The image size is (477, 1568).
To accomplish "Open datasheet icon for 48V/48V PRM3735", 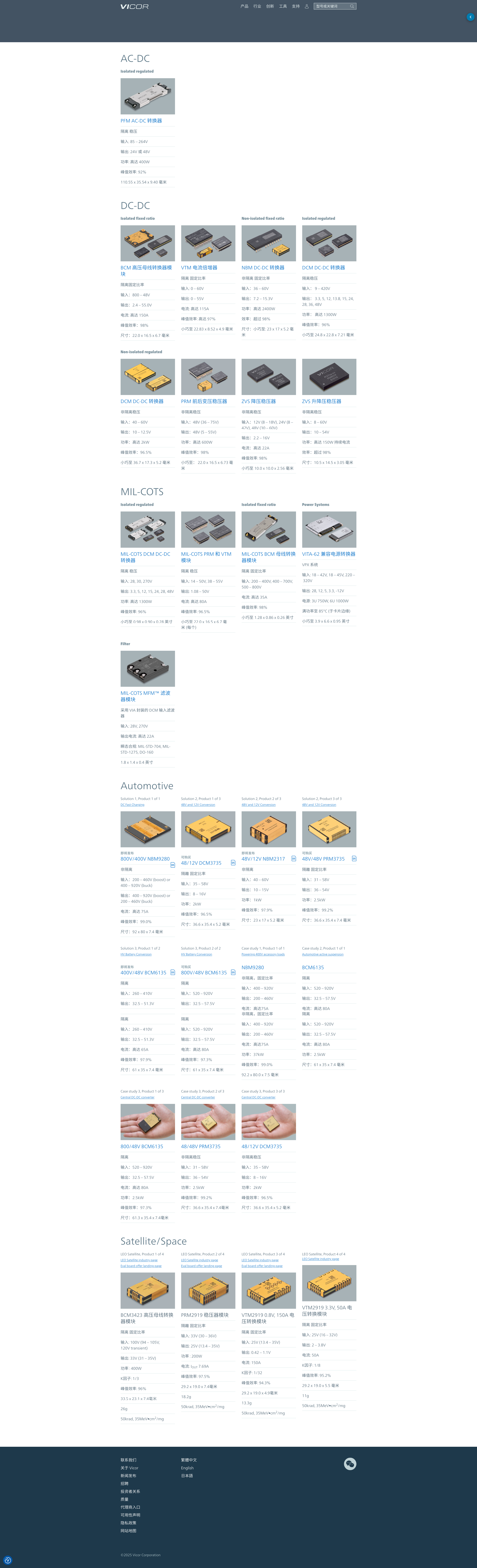I will (x=354, y=858).
